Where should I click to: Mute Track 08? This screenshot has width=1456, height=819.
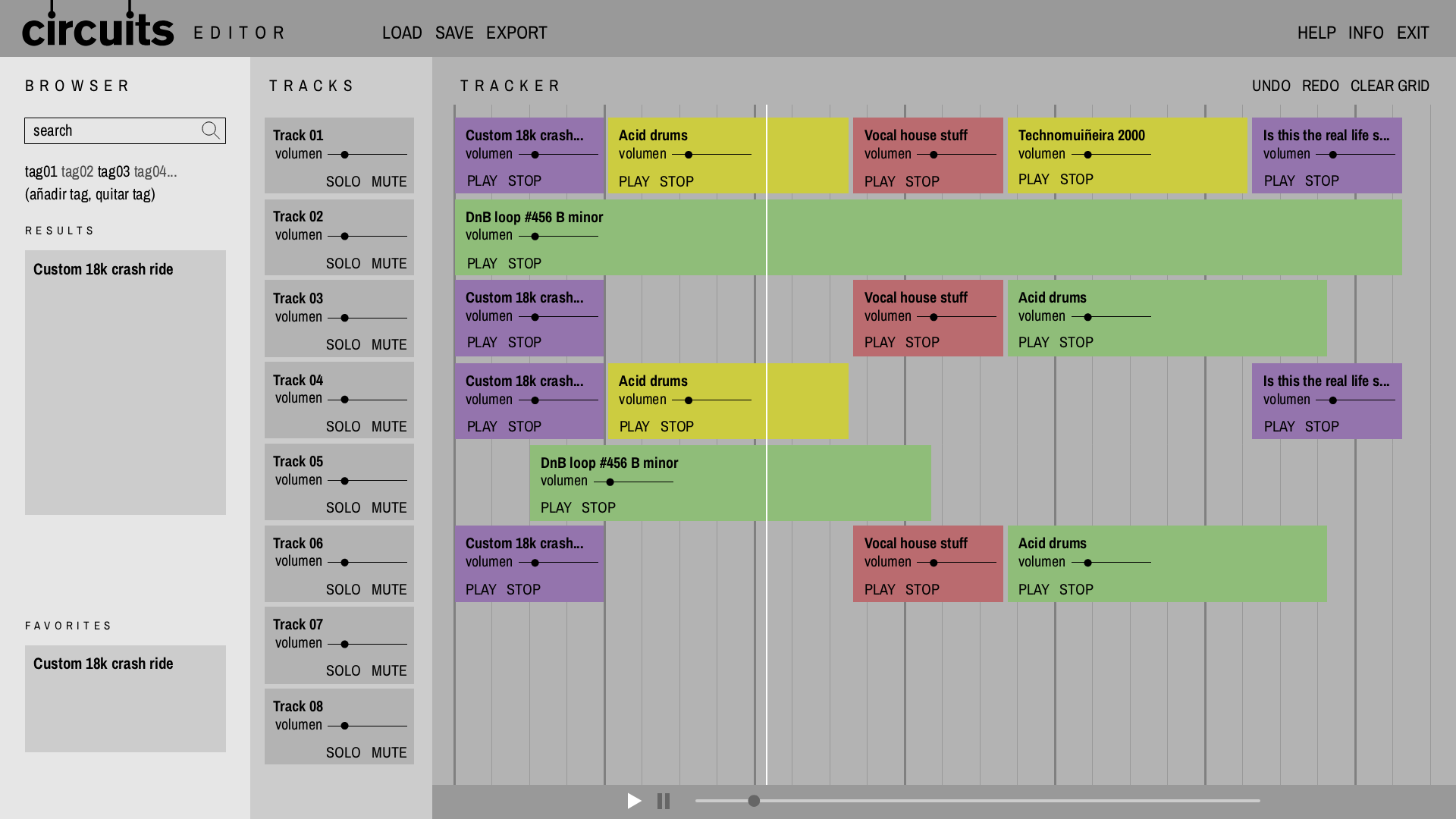pos(389,752)
